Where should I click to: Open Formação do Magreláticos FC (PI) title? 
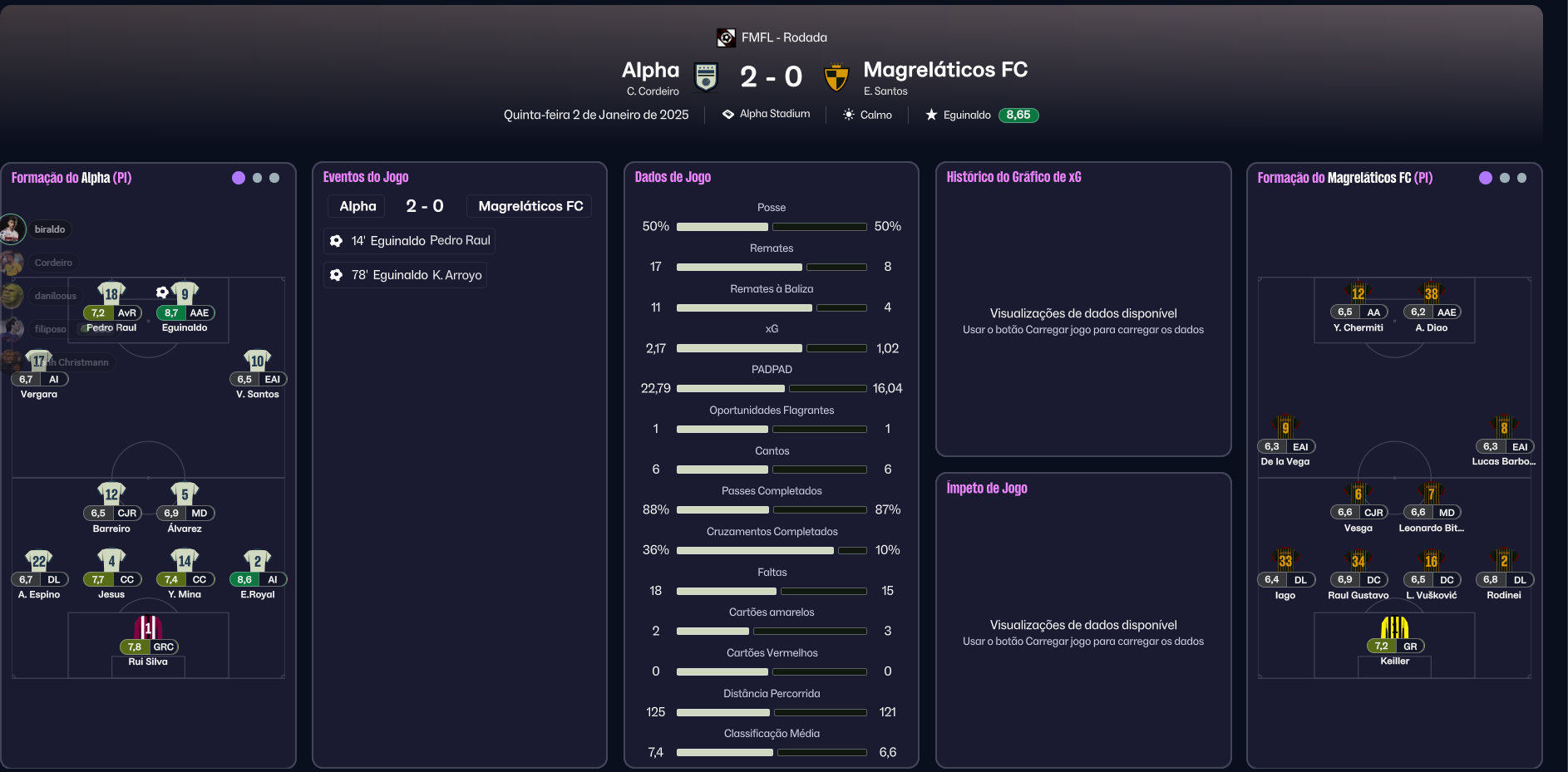pos(1345,178)
